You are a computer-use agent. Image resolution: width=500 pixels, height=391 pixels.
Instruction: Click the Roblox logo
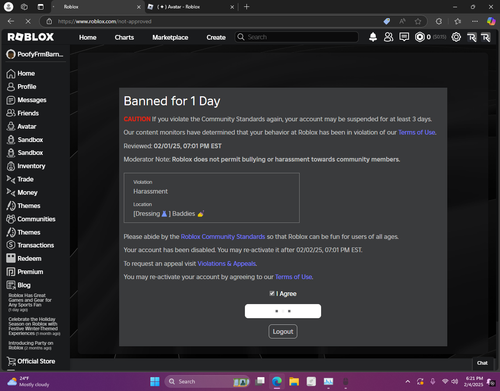click(x=31, y=37)
